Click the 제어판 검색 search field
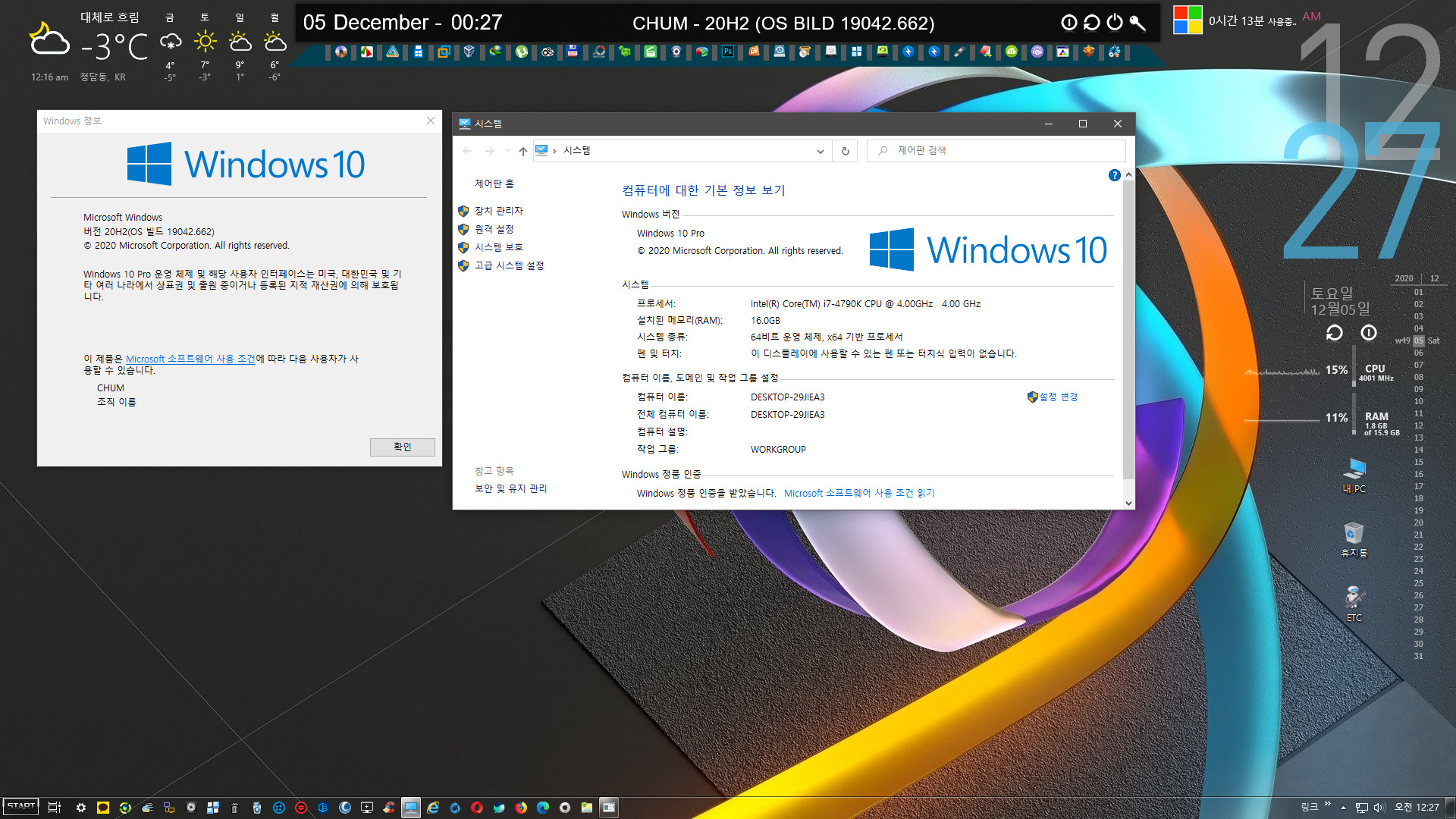This screenshot has height=819, width=1456. click(996, 151)
